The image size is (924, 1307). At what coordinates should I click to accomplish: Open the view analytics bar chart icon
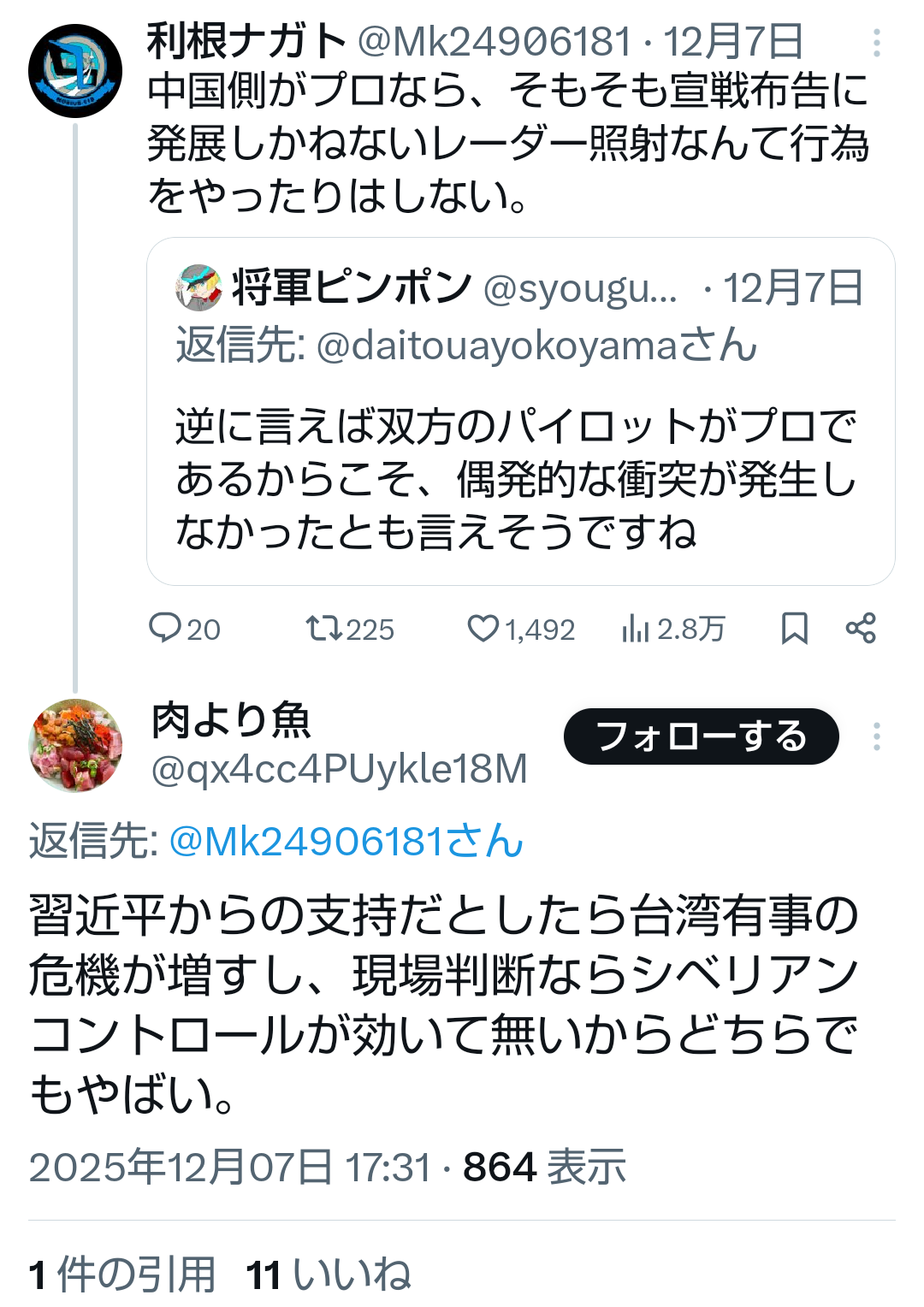click(x=636, y=629)
